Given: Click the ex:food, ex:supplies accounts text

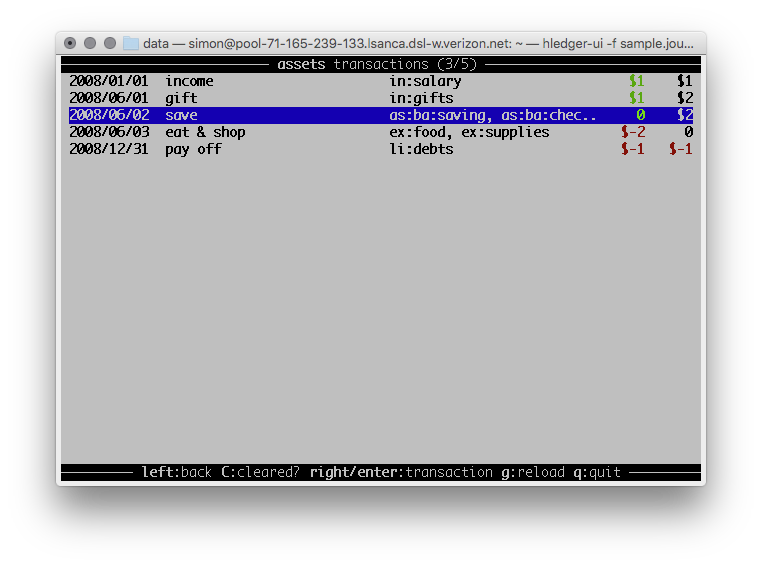Looking at the screenshot, I should tap(469, 132).
